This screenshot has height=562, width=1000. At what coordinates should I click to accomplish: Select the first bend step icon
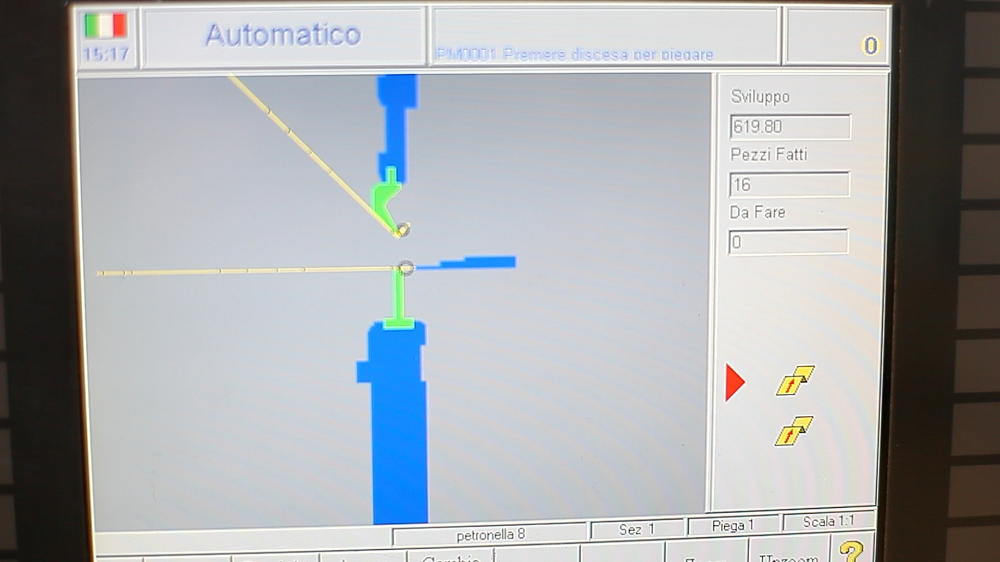point(795,381)
